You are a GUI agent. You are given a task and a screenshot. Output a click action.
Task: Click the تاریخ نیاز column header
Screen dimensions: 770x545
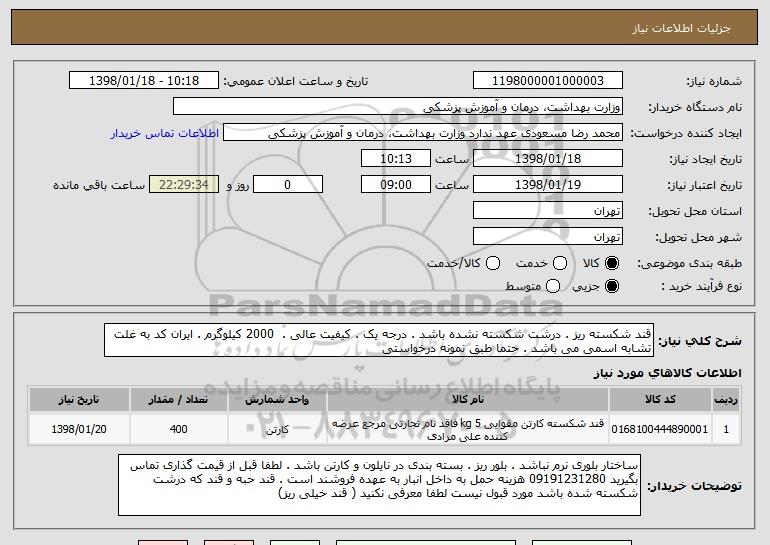click(x=79, y=400)
